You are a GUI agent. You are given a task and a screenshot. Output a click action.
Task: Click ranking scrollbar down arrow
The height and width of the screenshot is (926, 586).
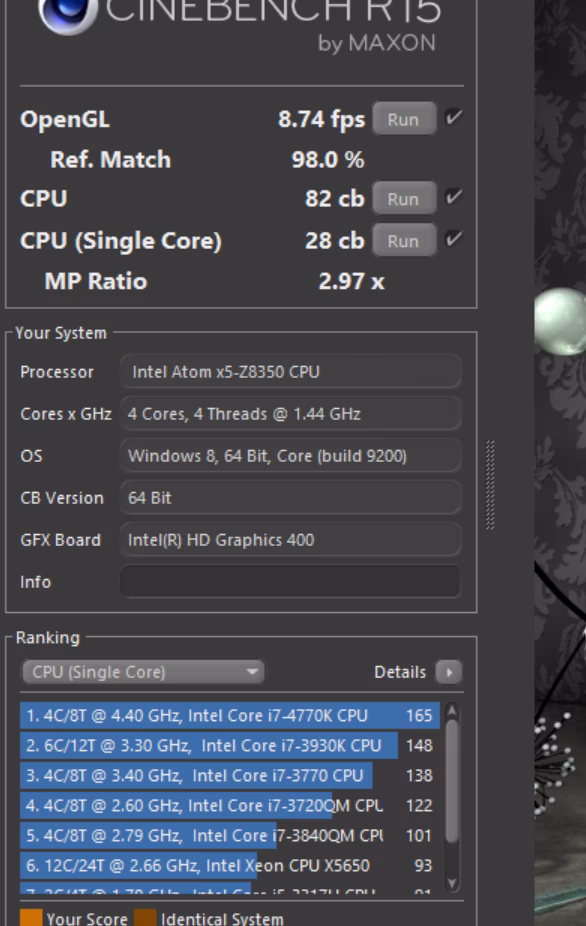(452, 883)
